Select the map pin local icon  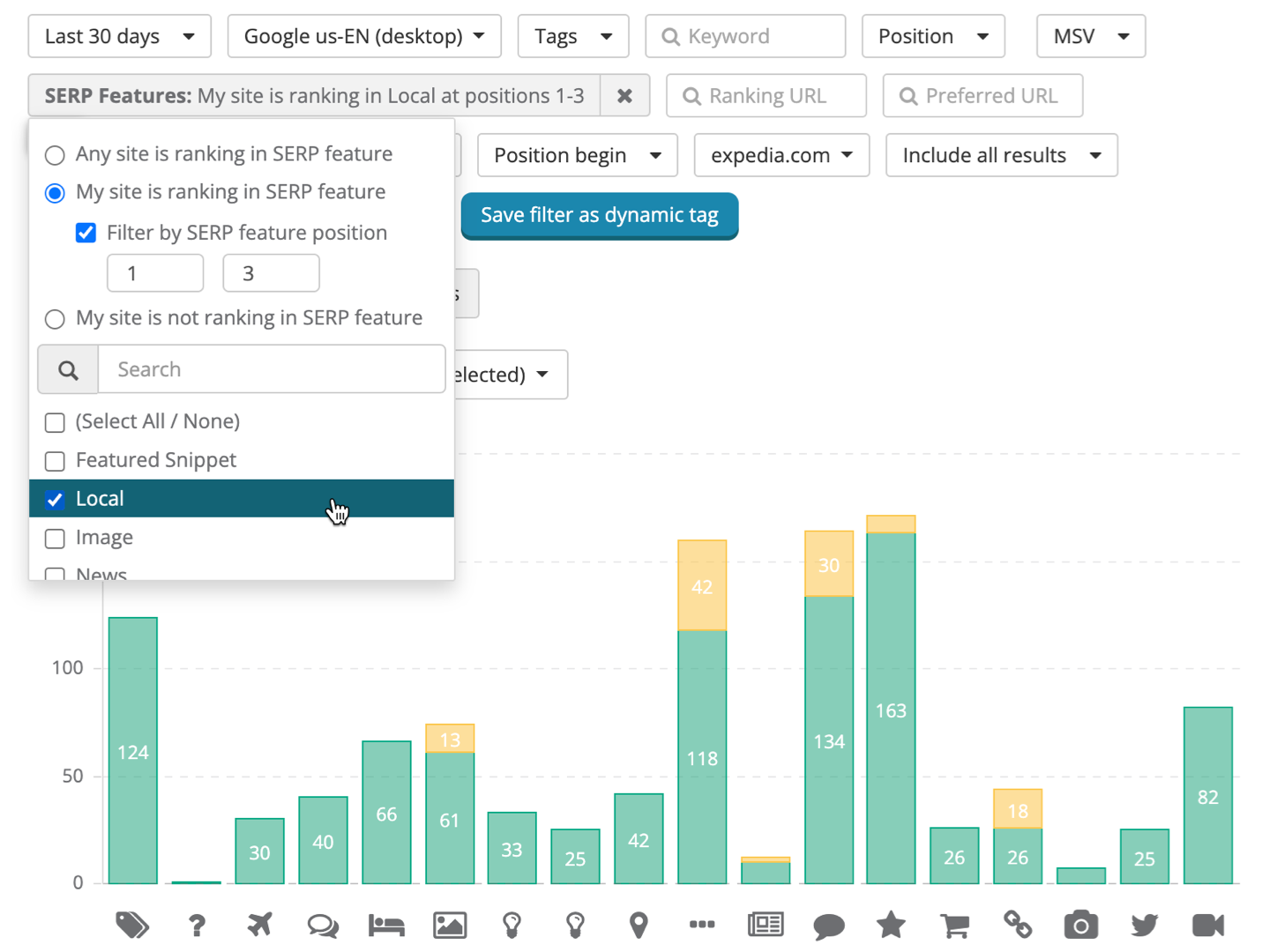pyautogui.click(x=639, y=926)
